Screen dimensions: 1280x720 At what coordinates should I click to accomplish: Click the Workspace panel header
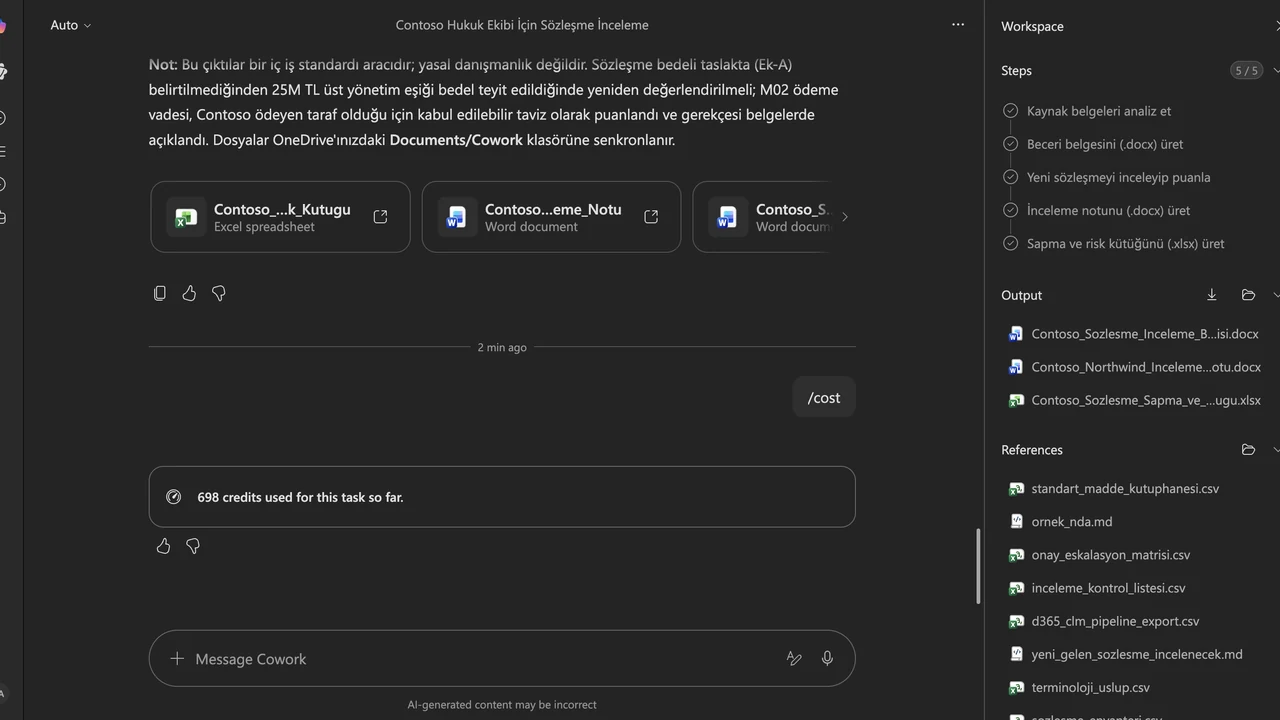tap(1032, 27)
